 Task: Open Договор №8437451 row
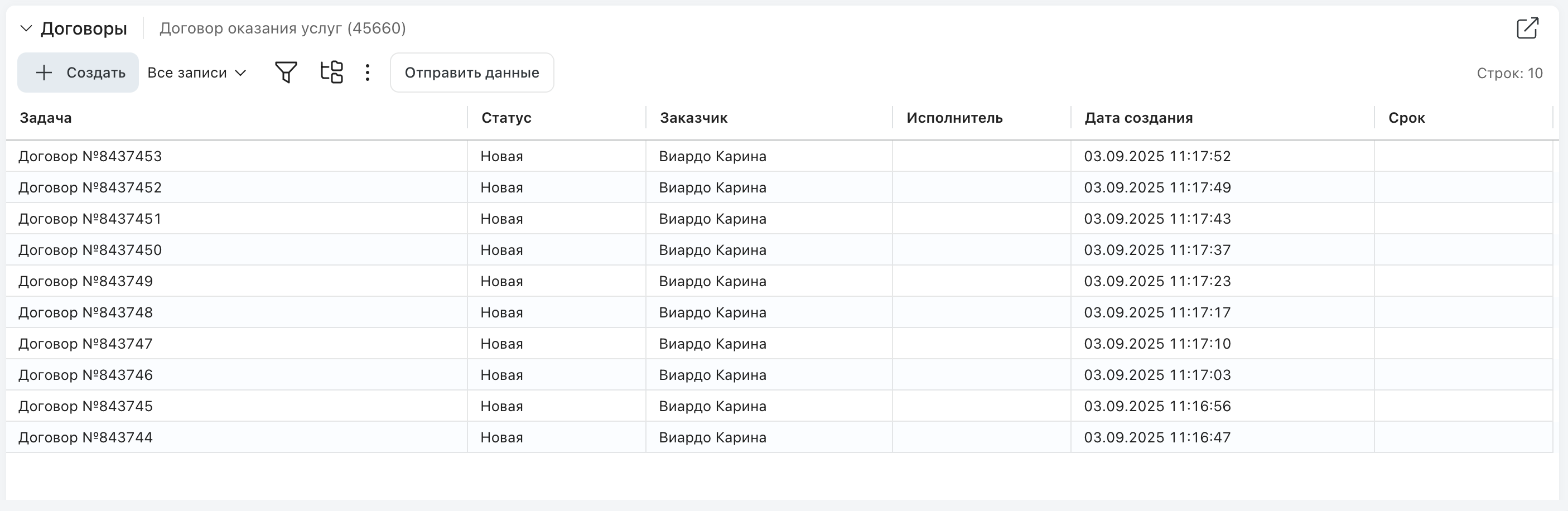[x=779, y=219]
